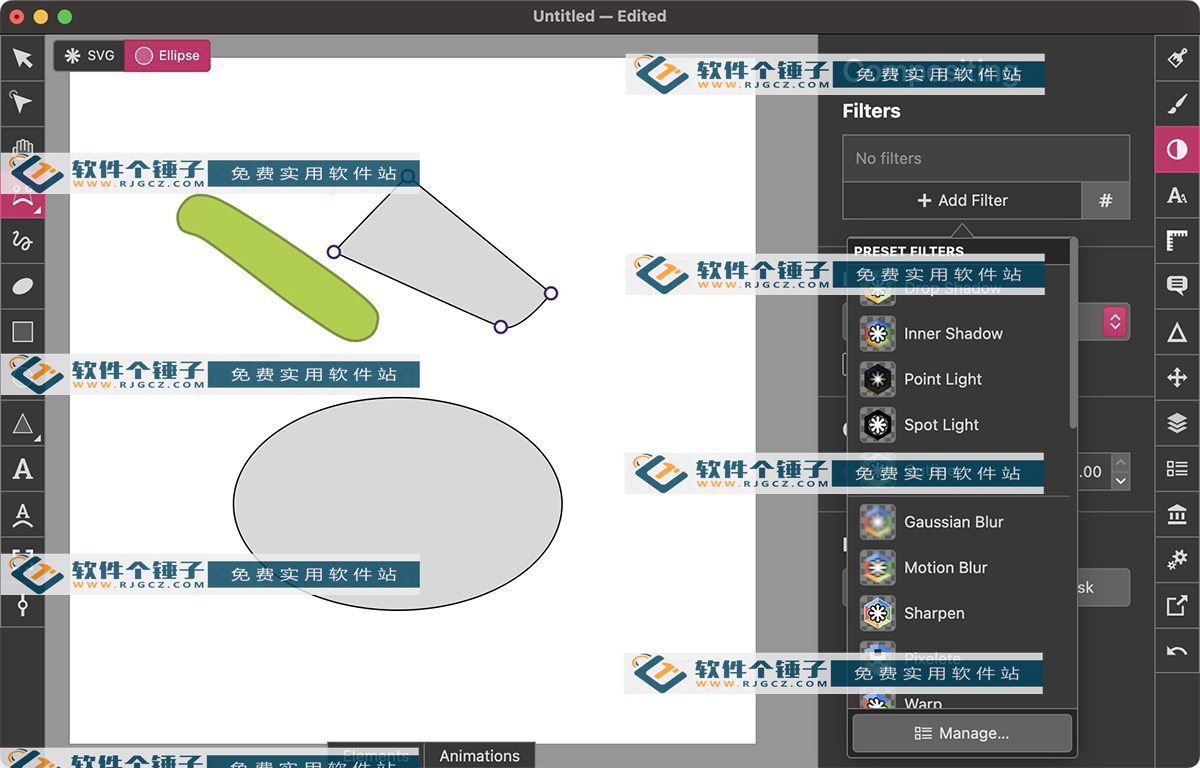Apply the Motion Blur preset filter
The height and width of the screenshot is (768, 1200).
pyautogui.click(x=959, y=568)
